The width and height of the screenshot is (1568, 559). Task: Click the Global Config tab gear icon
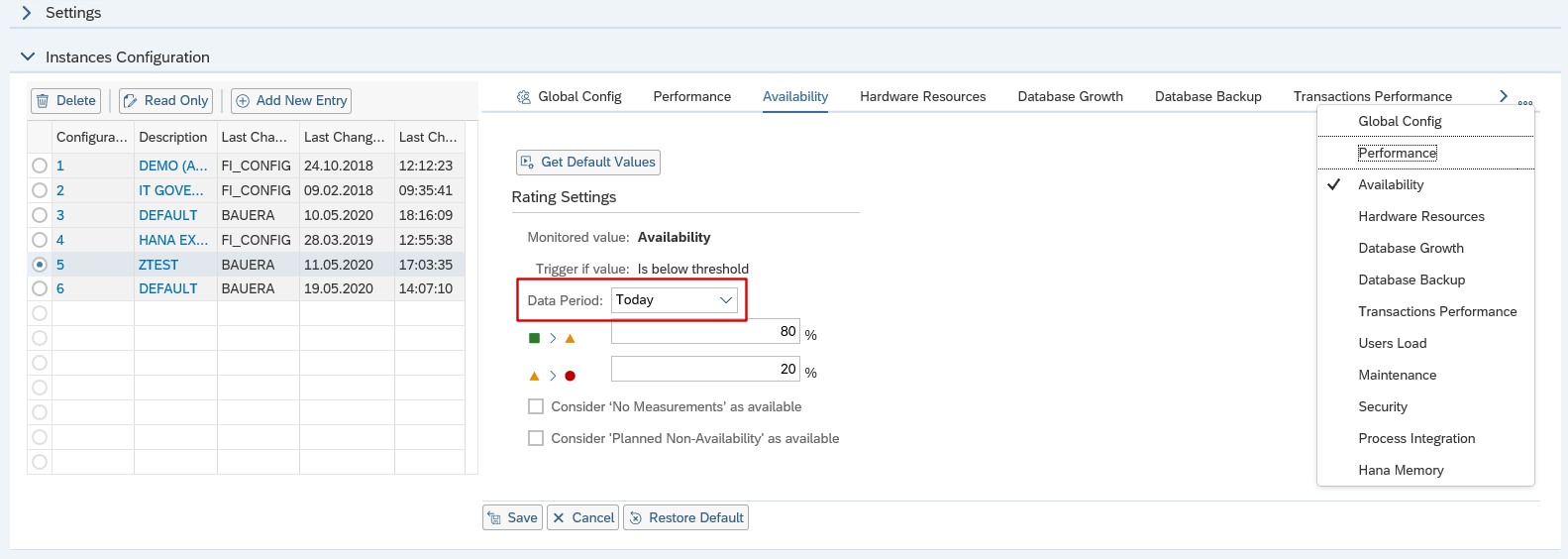pyautogui.click(x=524, y=97)
